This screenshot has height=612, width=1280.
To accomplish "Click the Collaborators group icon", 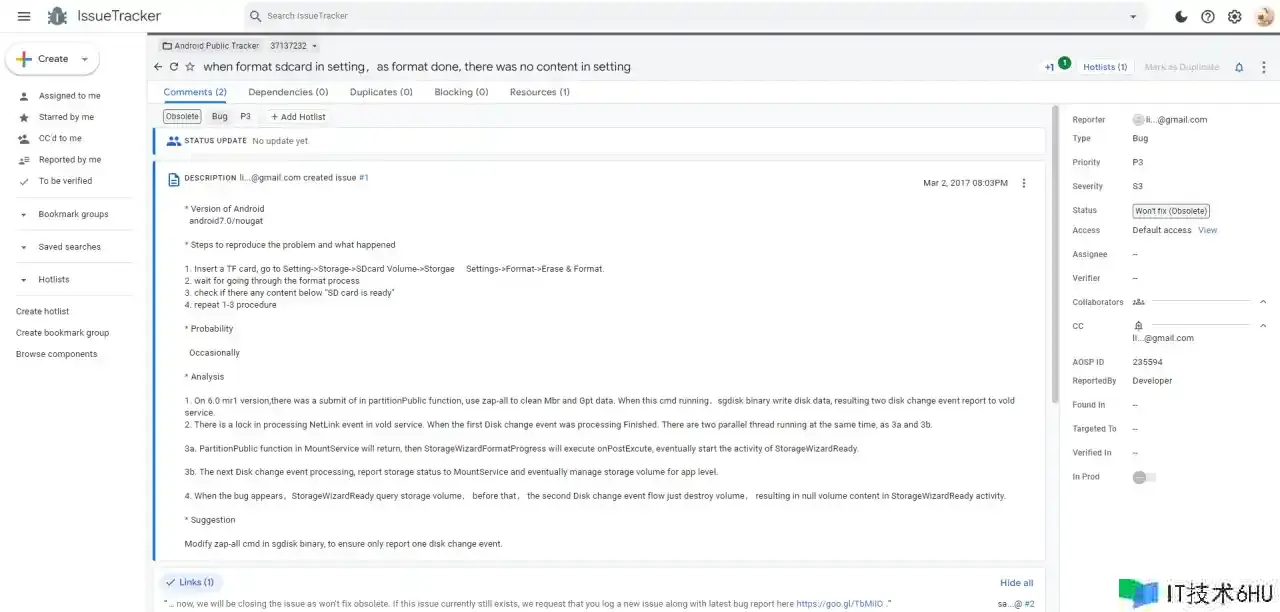I will tap(1138, 302).
